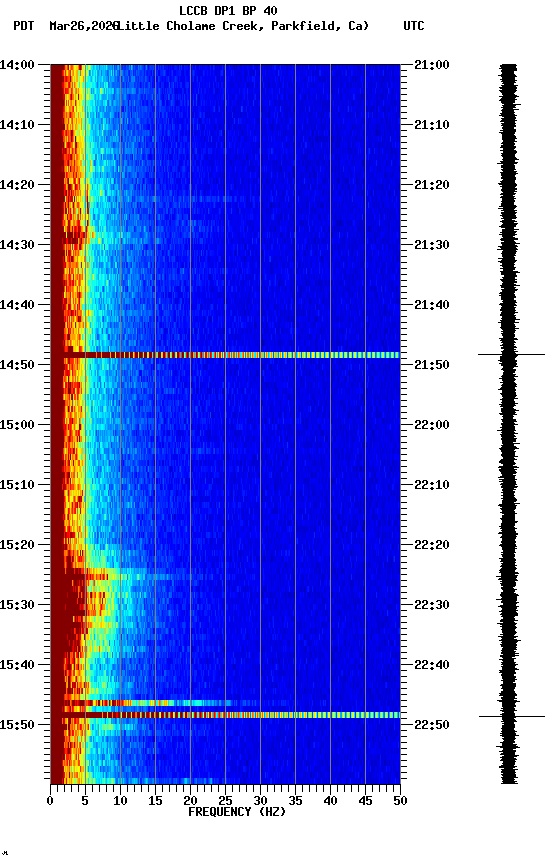Click the 15 Hz frequency axis label

click(155, 801)
